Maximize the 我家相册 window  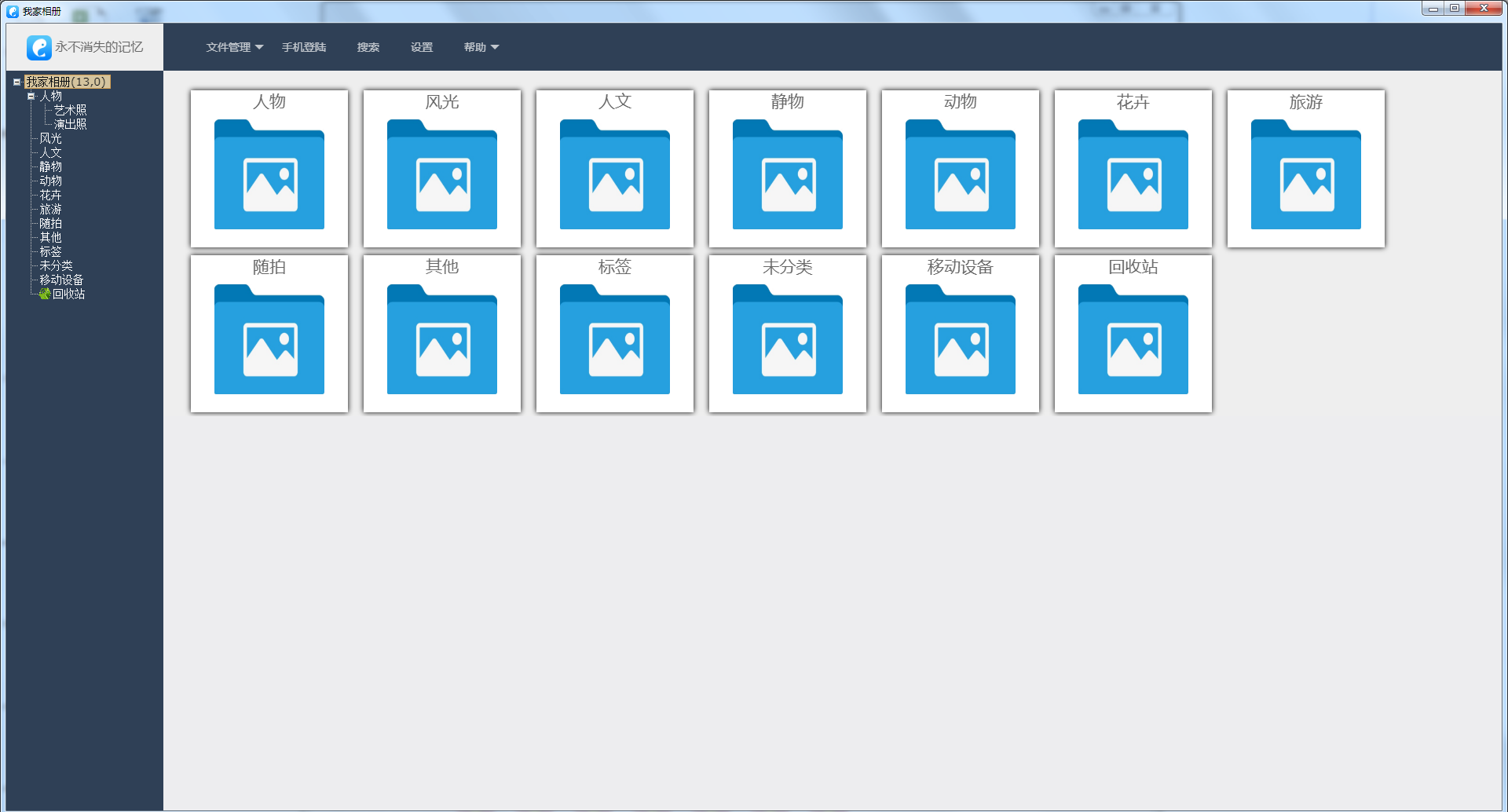pos(1455,9)
